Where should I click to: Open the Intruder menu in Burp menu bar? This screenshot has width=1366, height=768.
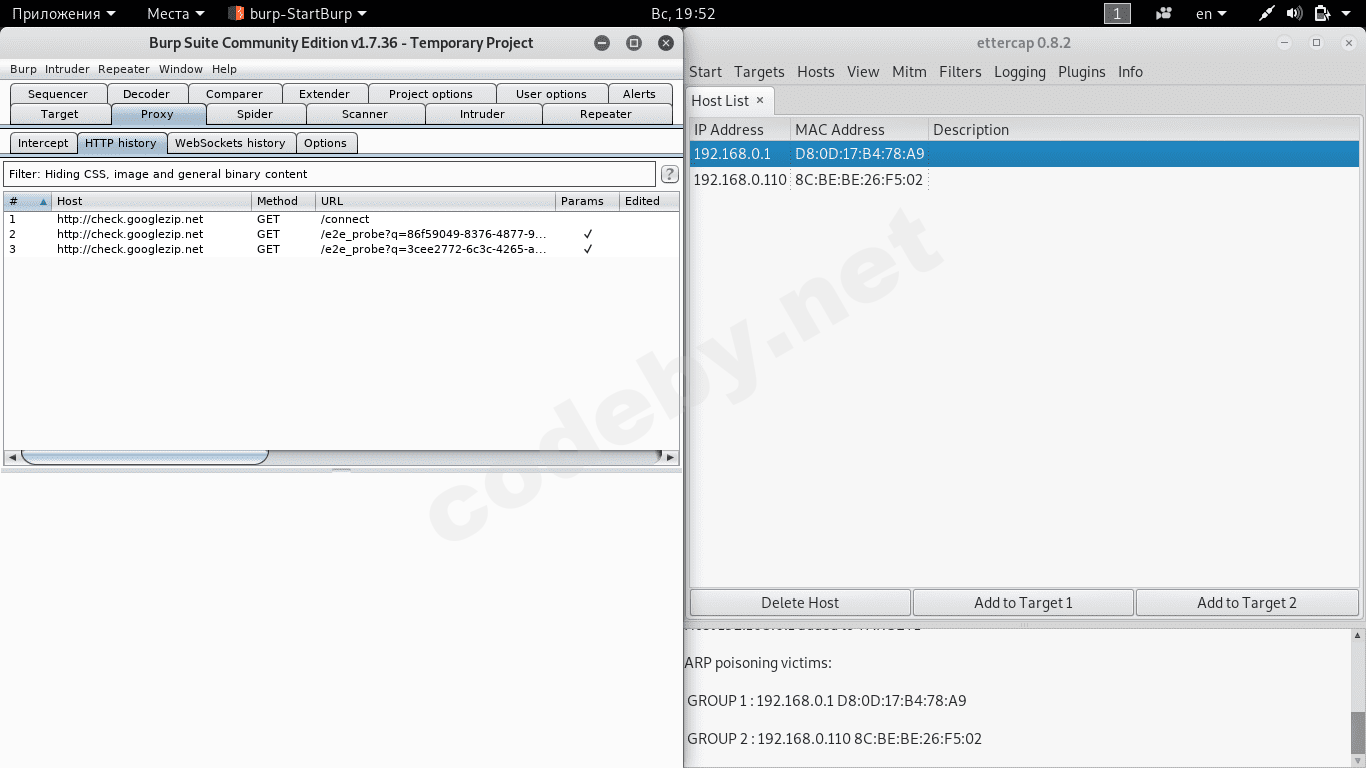pos(67,69)
